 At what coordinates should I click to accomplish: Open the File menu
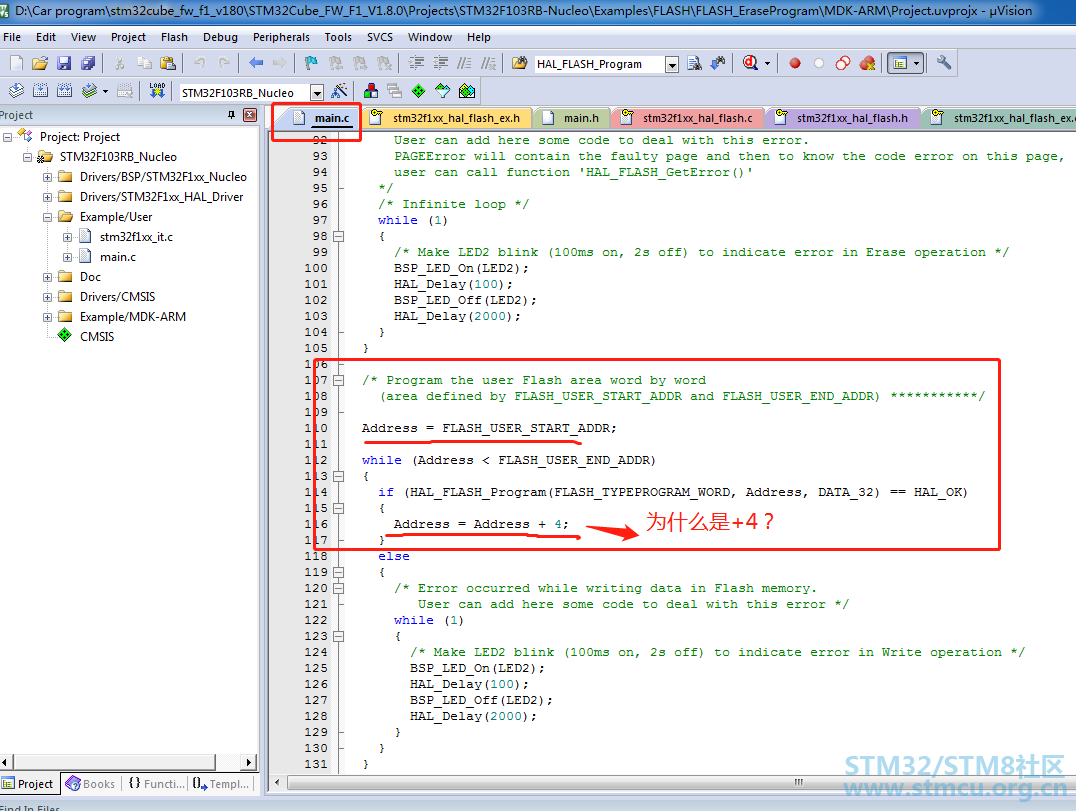tap(12, 37)
